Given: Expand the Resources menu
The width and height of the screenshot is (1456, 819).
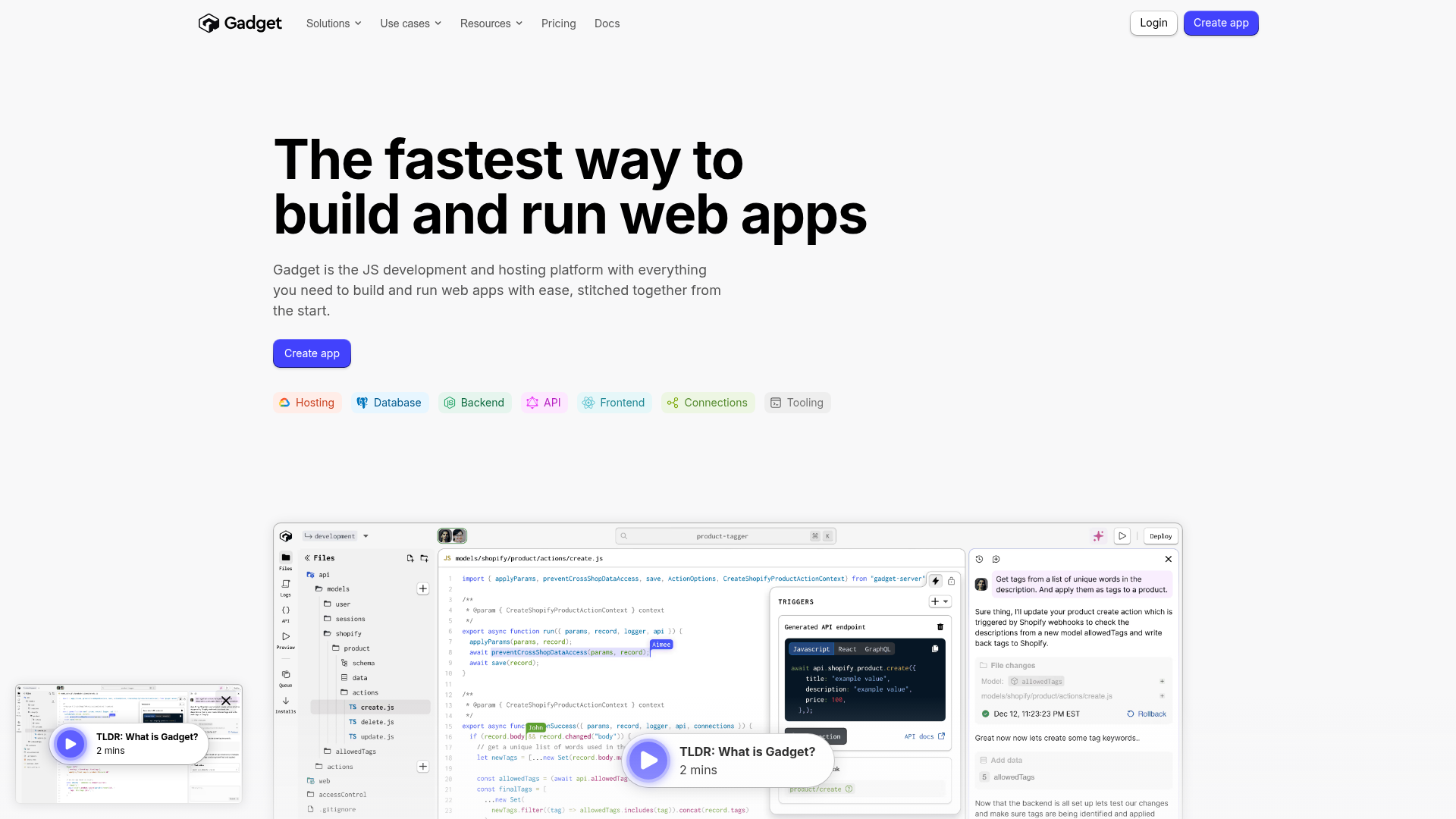Looking at the screenshot, I should coord(491,24).
